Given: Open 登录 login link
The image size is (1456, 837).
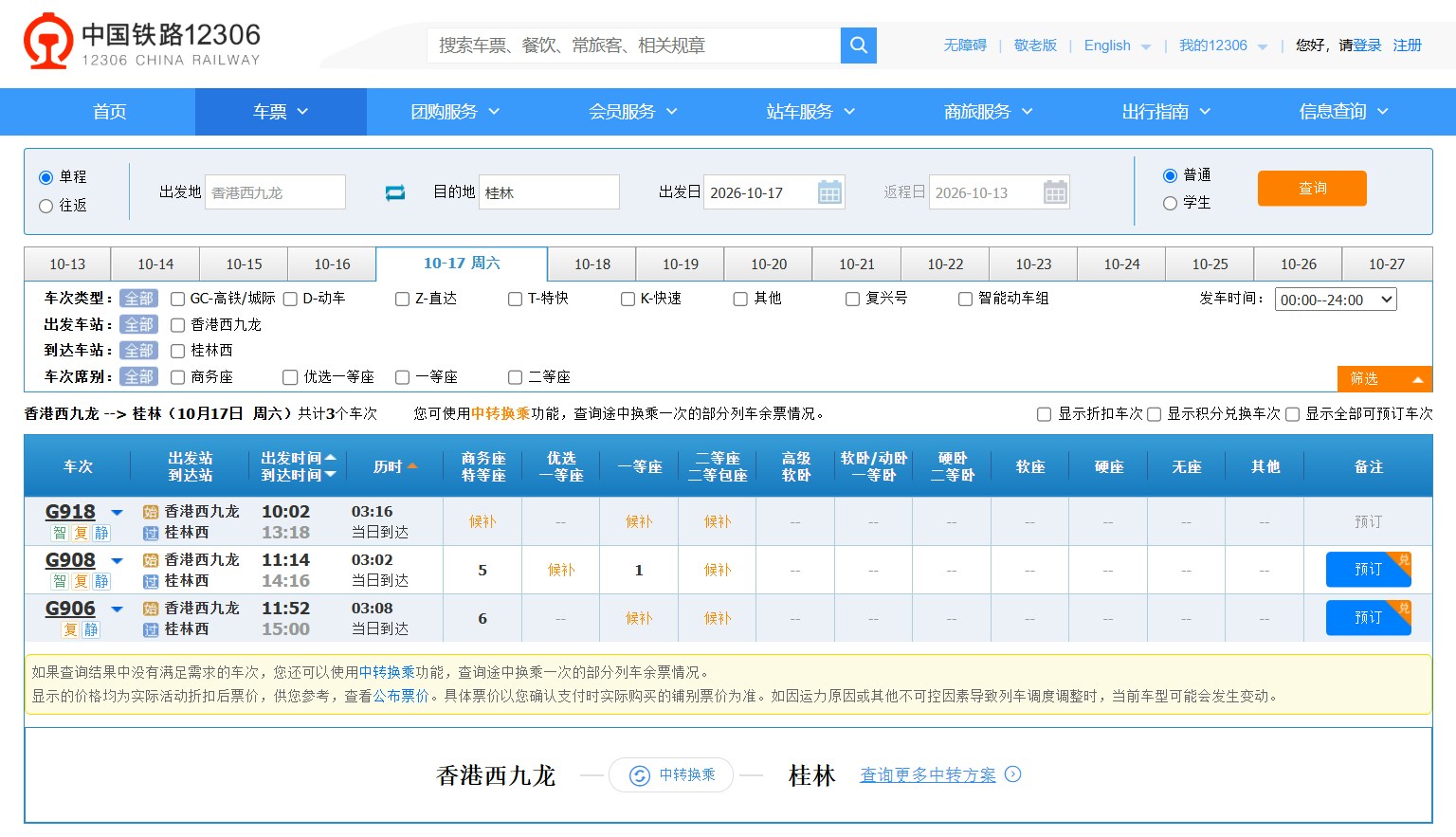Looking at the screenshot, I should [1367, 45].
